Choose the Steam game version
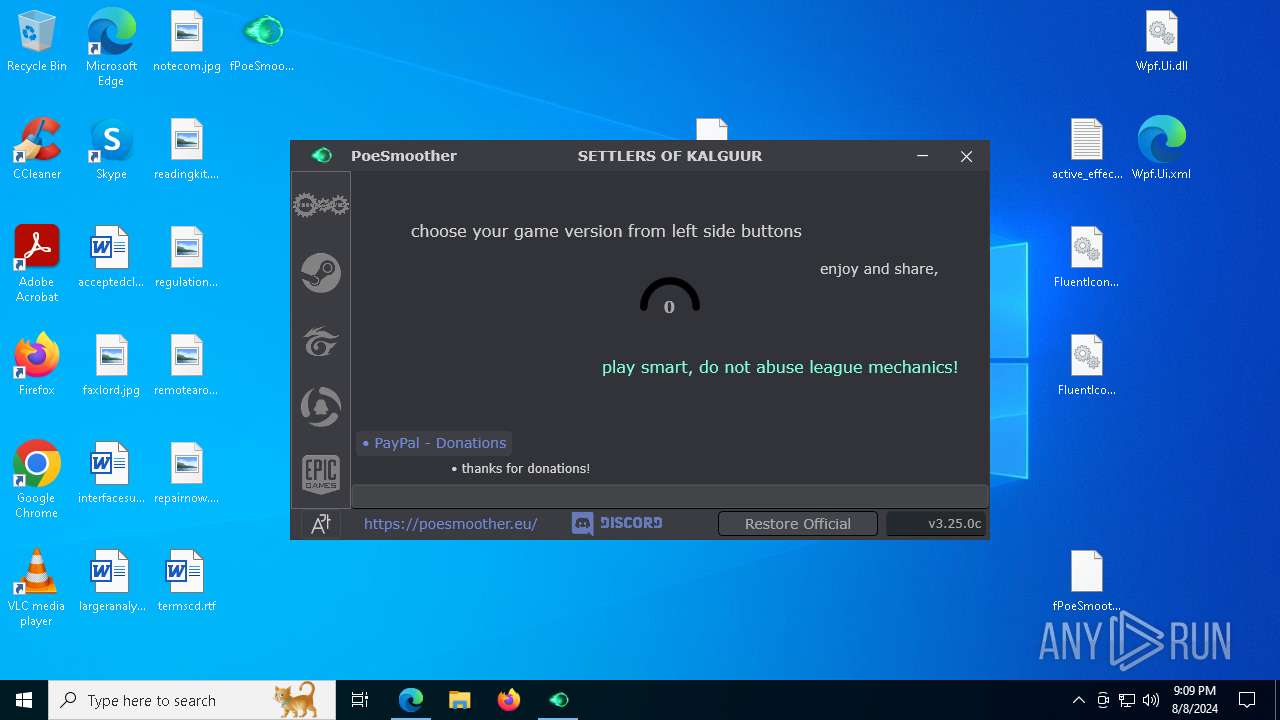Image resolution: width=1280 pixels, height=720 pixels. pyautogui.click(x=321, y=273)
